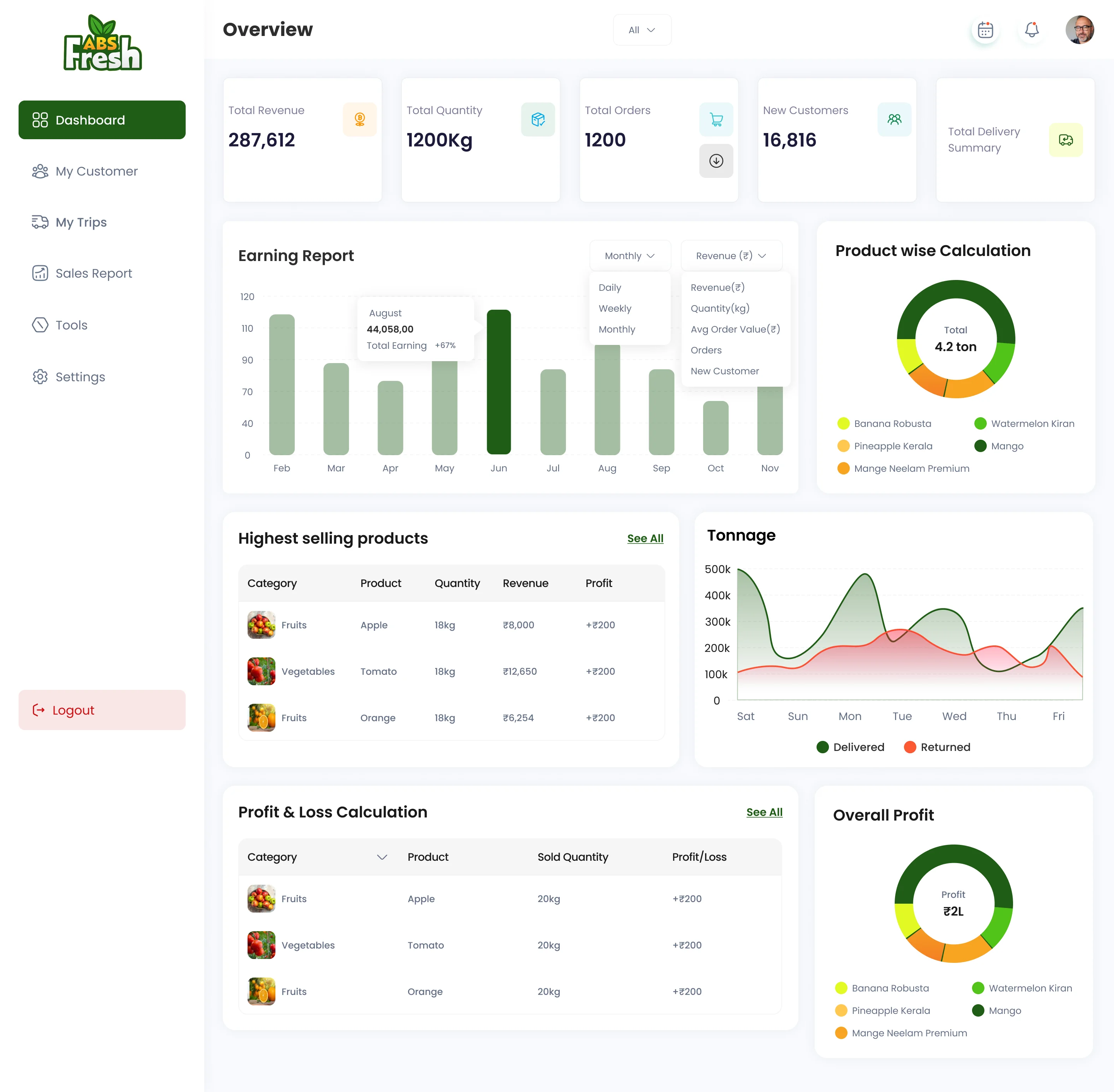The image size is (1114, 1092).
Task: Click Orange thumbnail in Profit & Loss table
Action: [261, 991]
